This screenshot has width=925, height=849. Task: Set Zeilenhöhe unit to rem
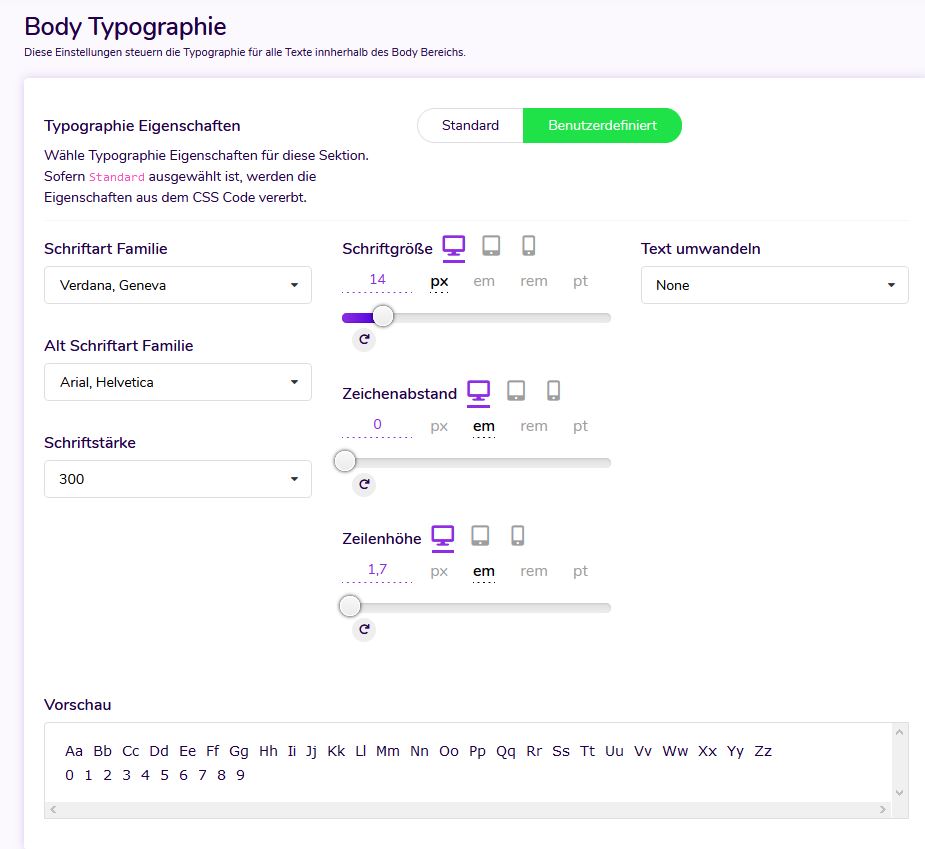tap(534, 571)
